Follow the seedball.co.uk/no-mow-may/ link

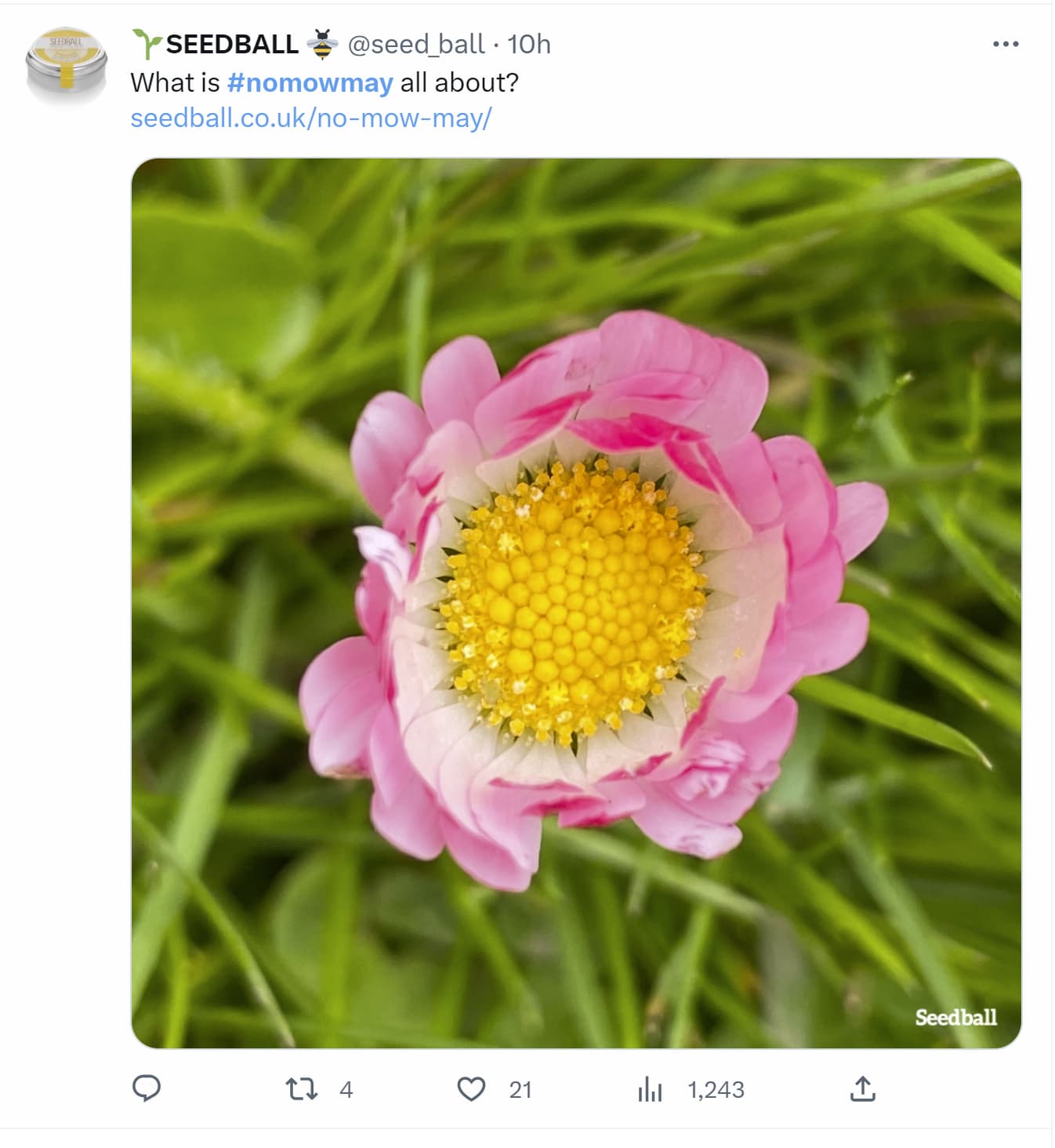(x=311, y=118)
